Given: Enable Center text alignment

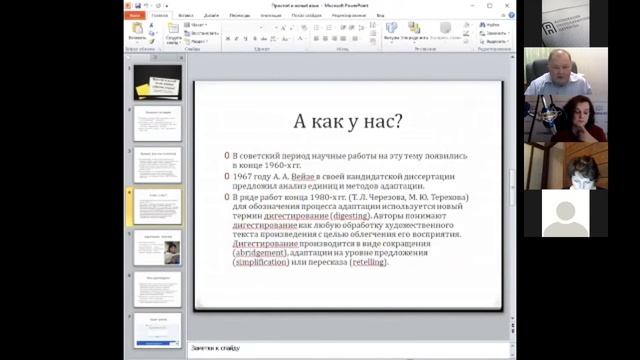Looking at the screenshot, I should (325, 38).
